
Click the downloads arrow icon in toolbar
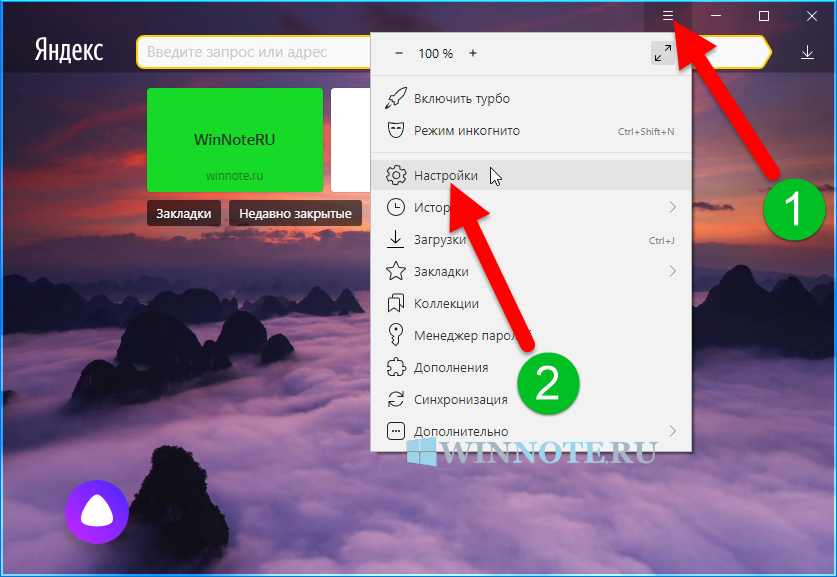click(807, 52)
